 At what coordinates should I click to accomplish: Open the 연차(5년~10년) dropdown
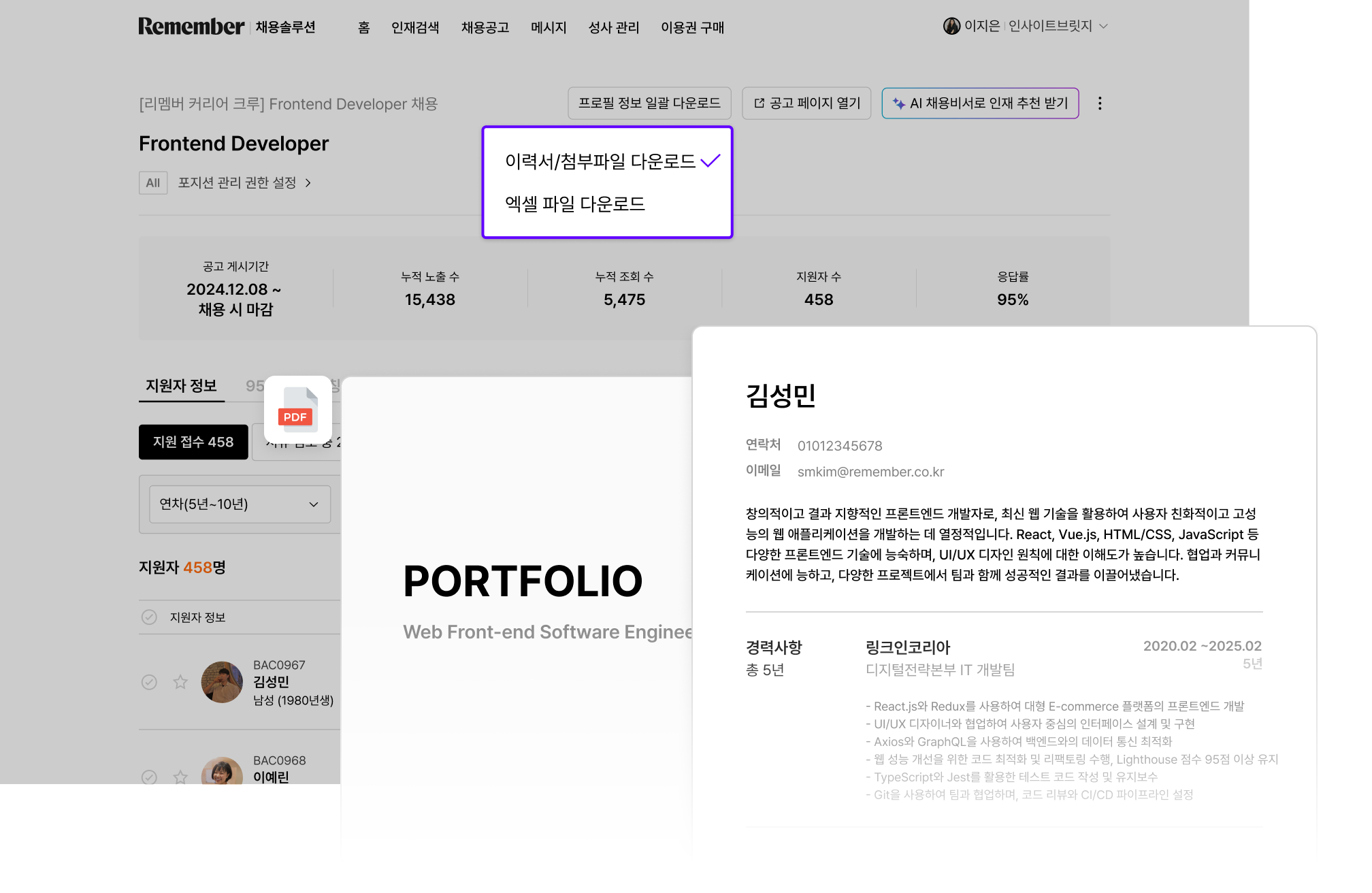coord(239,504)
